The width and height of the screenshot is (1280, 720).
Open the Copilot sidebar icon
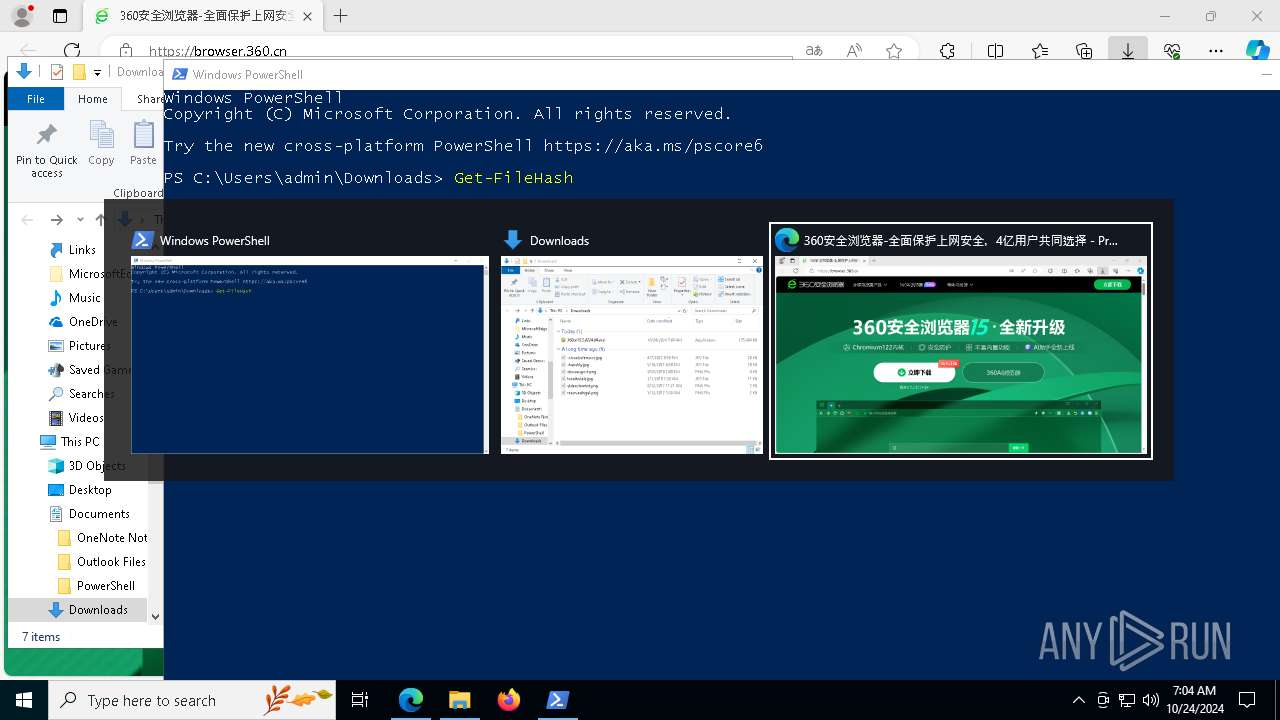[x=1258, y=51]
